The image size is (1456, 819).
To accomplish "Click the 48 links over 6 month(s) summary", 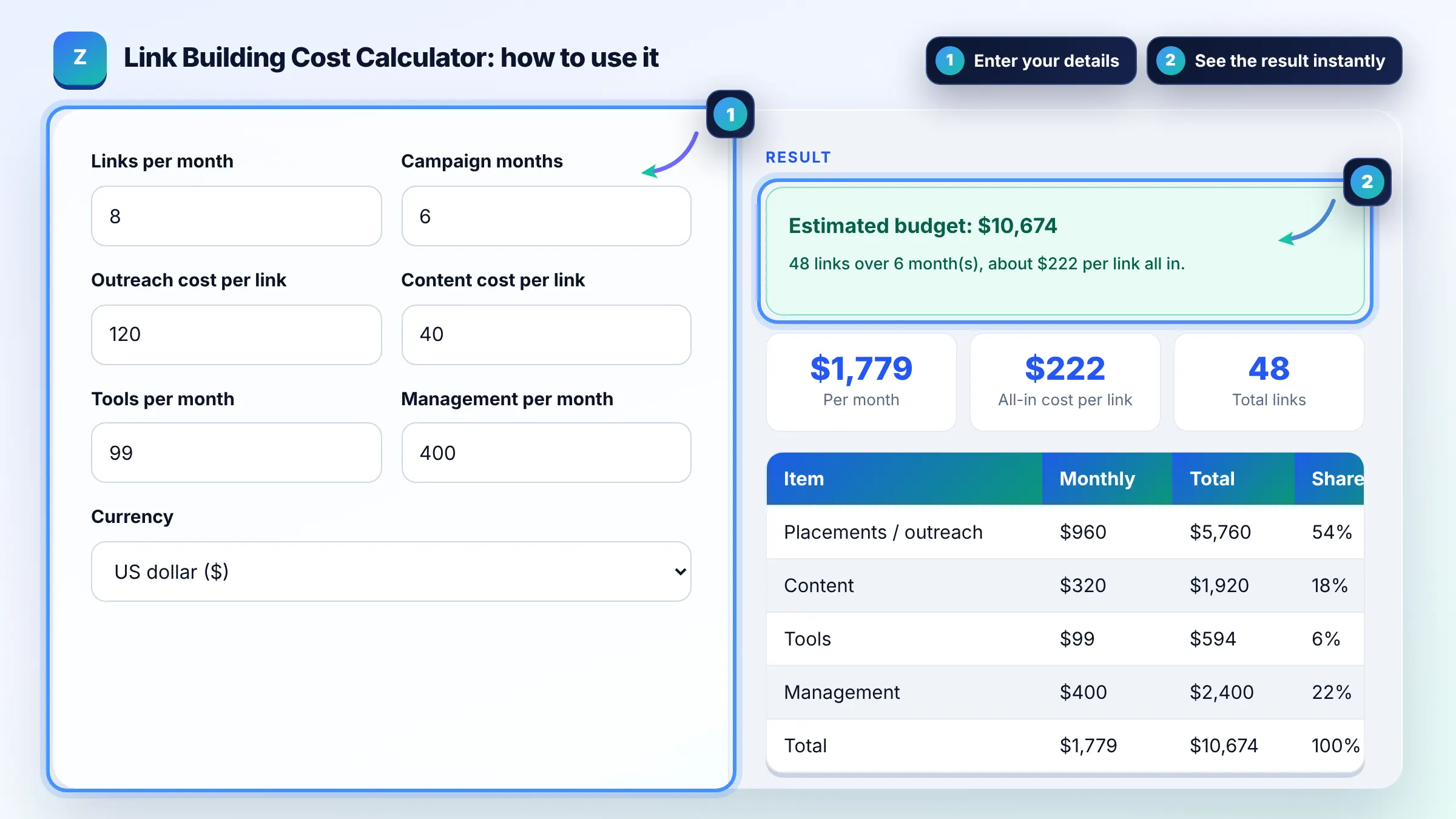I will pos(986,264).
